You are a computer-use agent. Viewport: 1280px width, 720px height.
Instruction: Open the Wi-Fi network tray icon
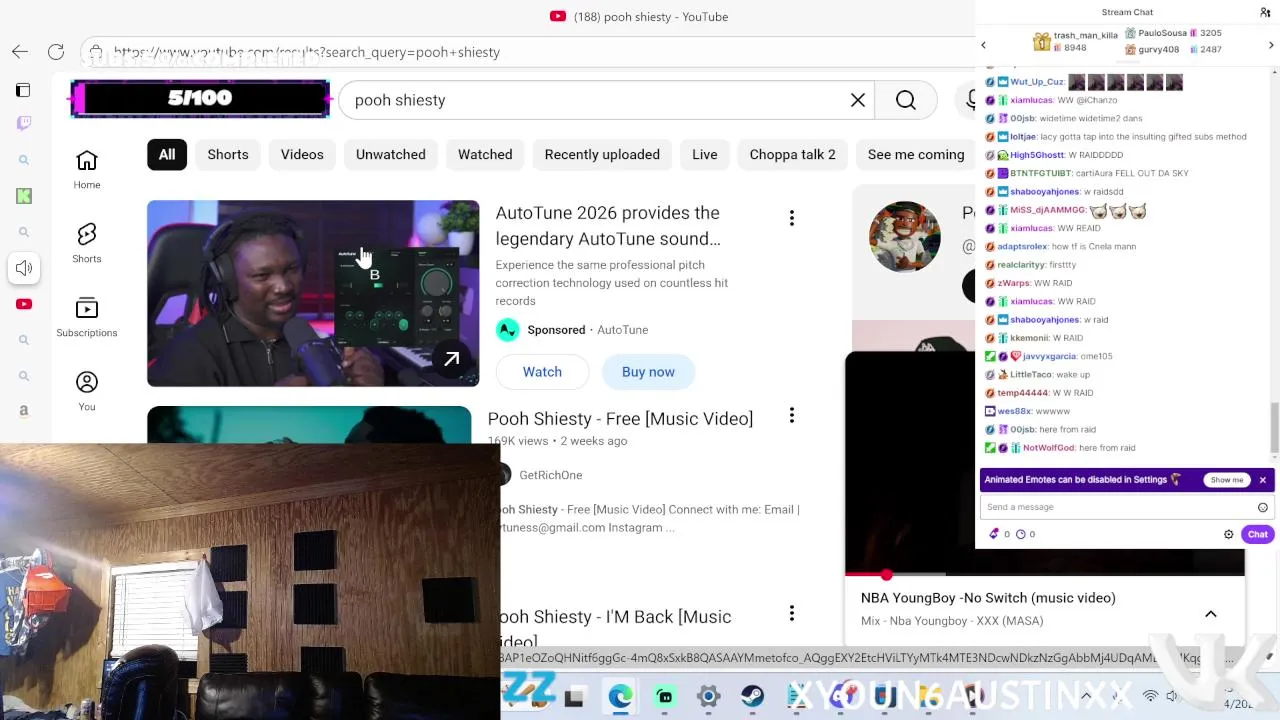[x=1150, y=696]
